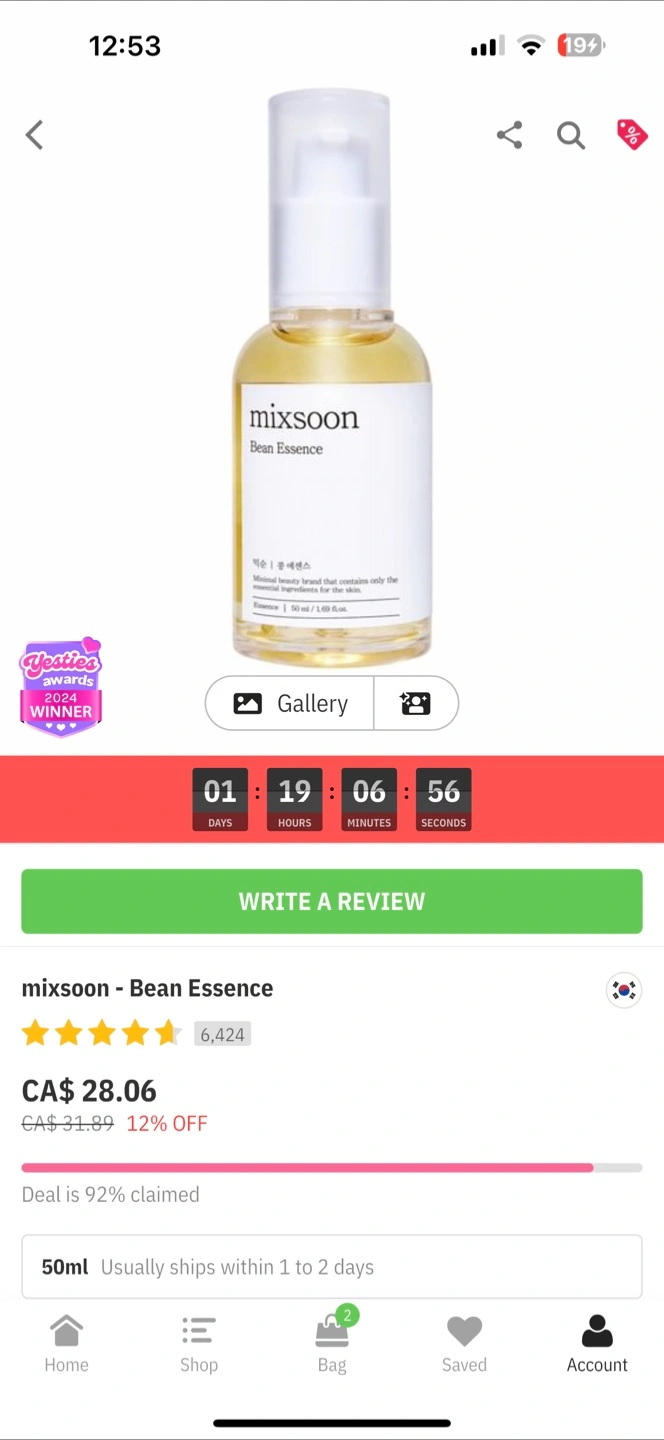
Task: Open the Saved heart tab
Action: [x=464, y=1344]
